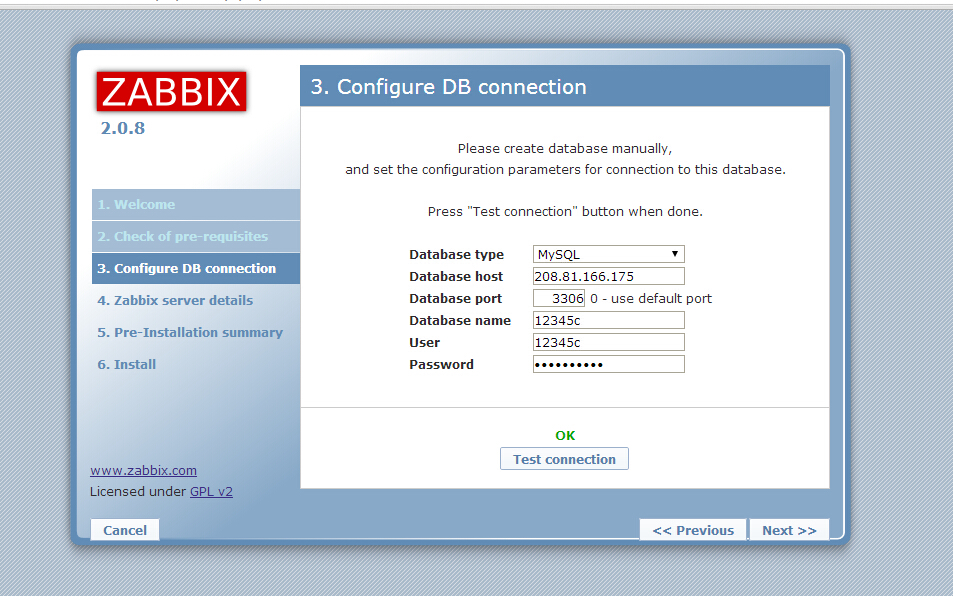Open the GPL v2 license link

click(x=211, y=492)
